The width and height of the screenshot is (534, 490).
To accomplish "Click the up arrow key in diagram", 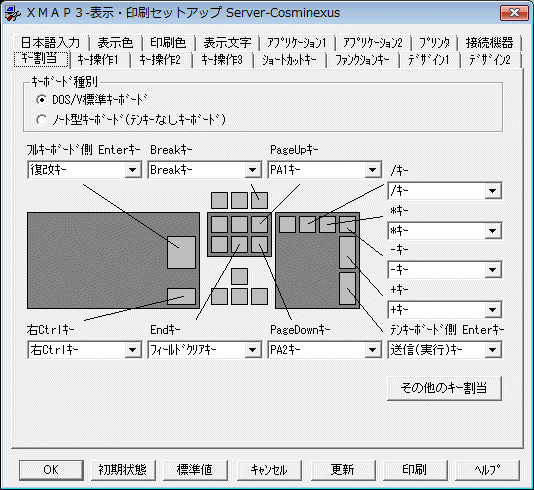I will (x=239, y=276).
